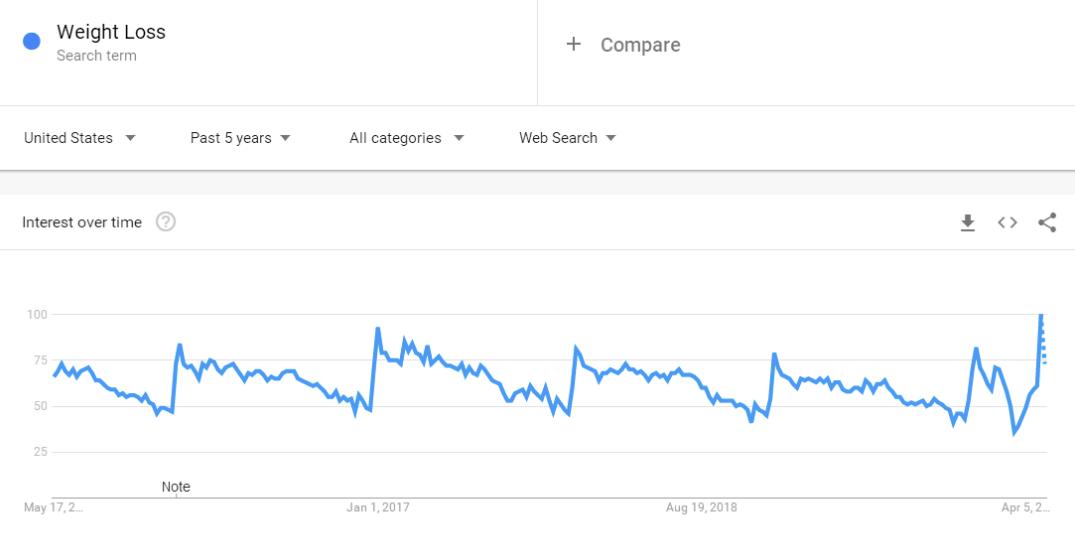Image resolution: width=1075 pixels, height=550 pixels.
Task: Open the All categories dropdown
Action: pos(407,138)
